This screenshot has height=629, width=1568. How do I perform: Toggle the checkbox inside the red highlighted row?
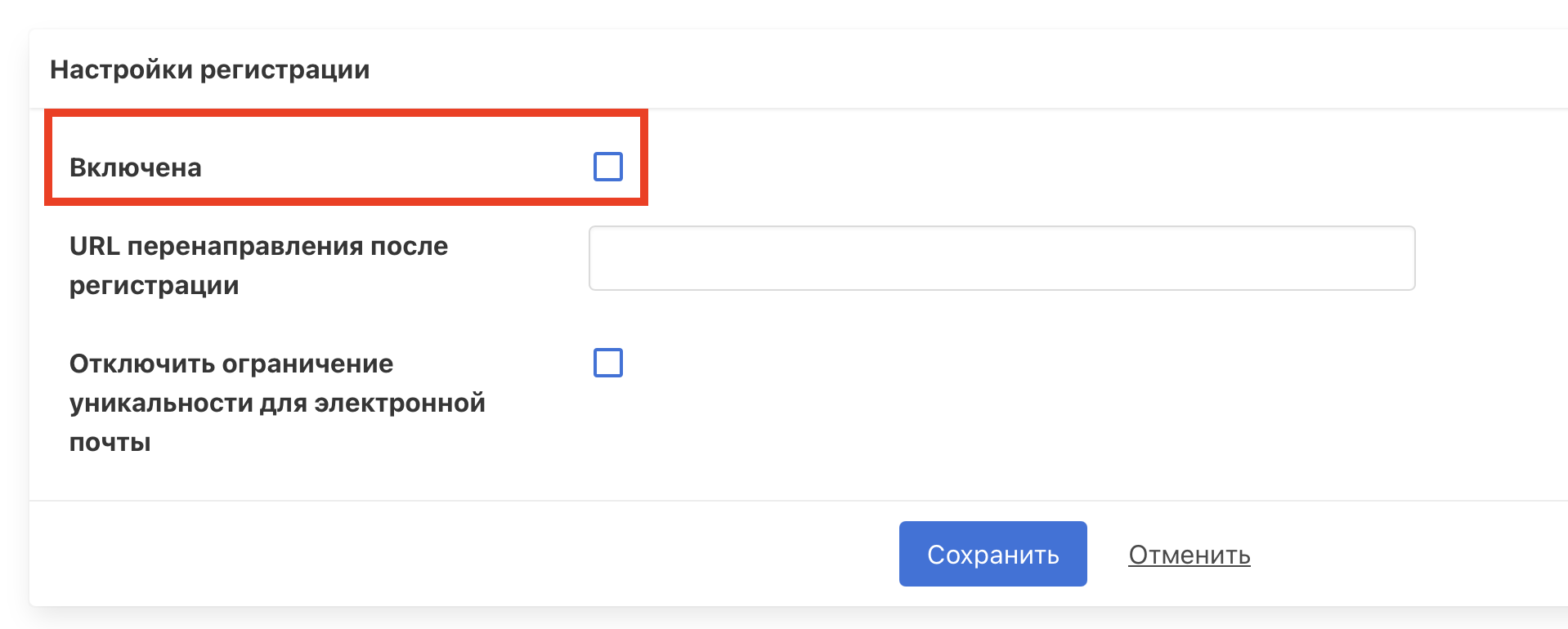(x=607, y=167)
